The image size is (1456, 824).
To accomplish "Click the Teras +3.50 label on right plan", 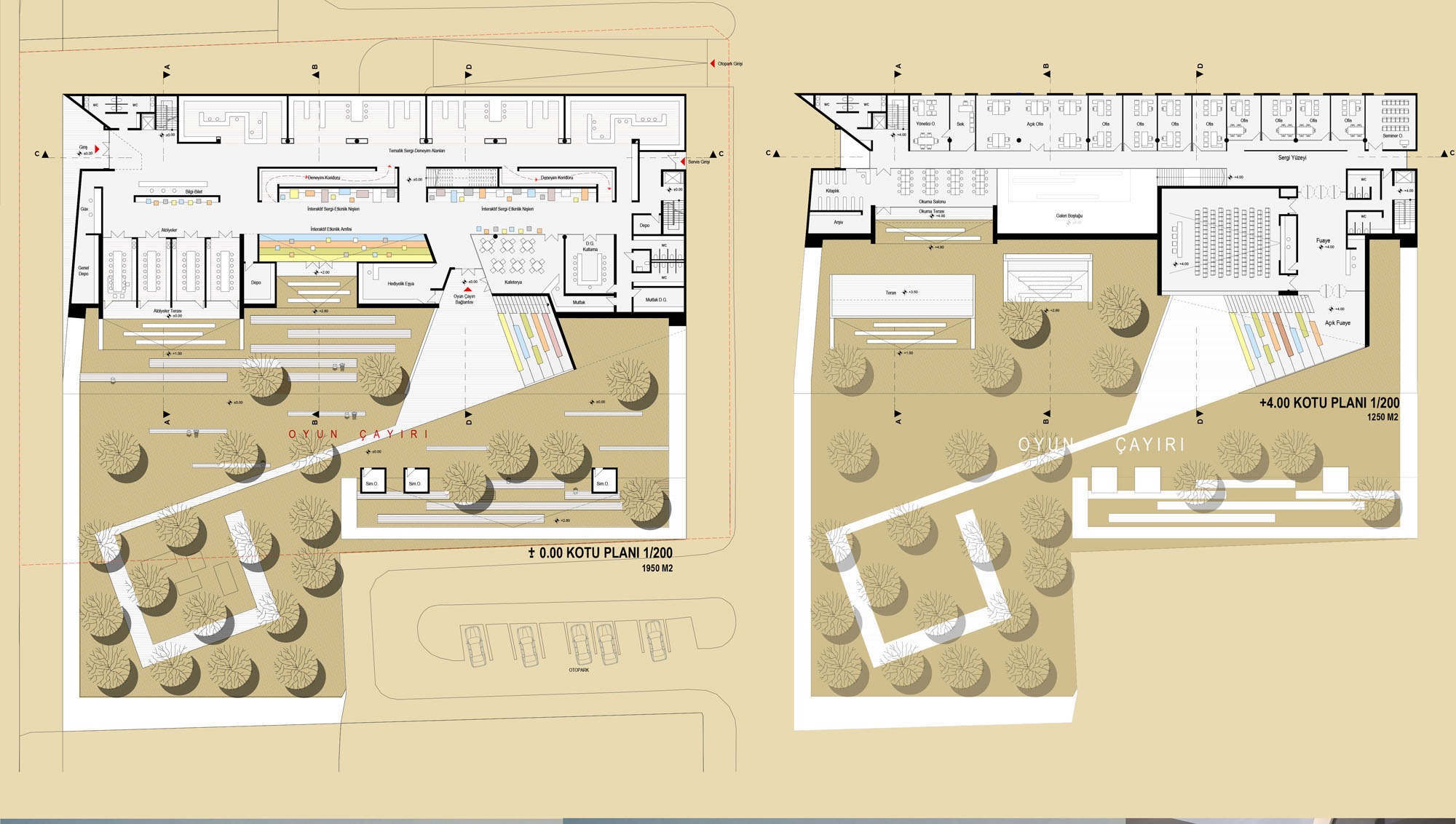I will point(891,293).
